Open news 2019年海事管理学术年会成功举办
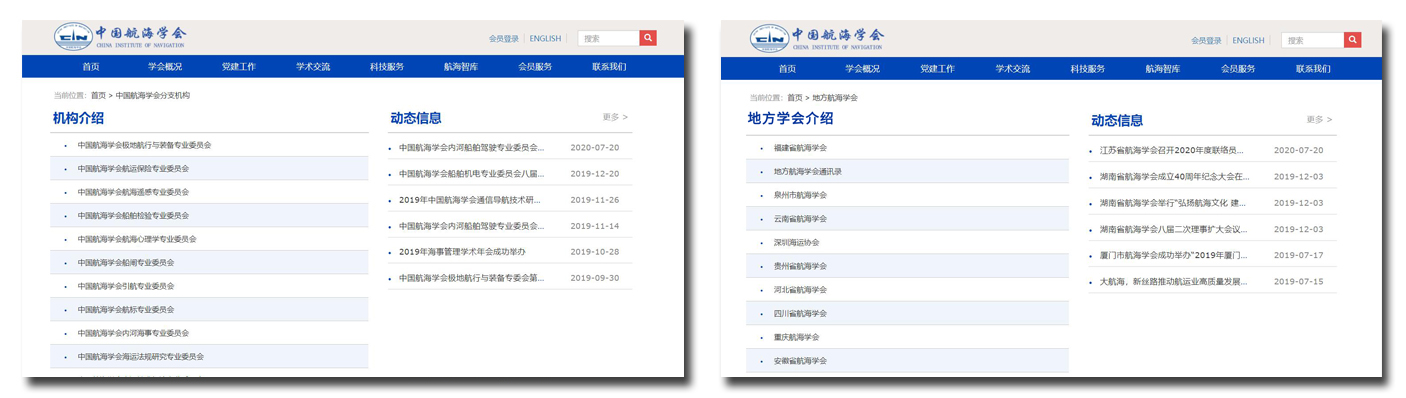 (462, 251)
